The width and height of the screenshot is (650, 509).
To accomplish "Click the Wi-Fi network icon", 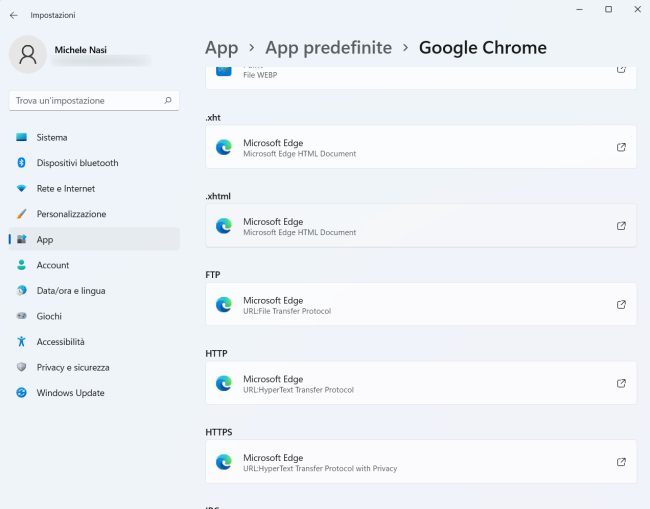I will pyautogui.click(x=22, y=189).
